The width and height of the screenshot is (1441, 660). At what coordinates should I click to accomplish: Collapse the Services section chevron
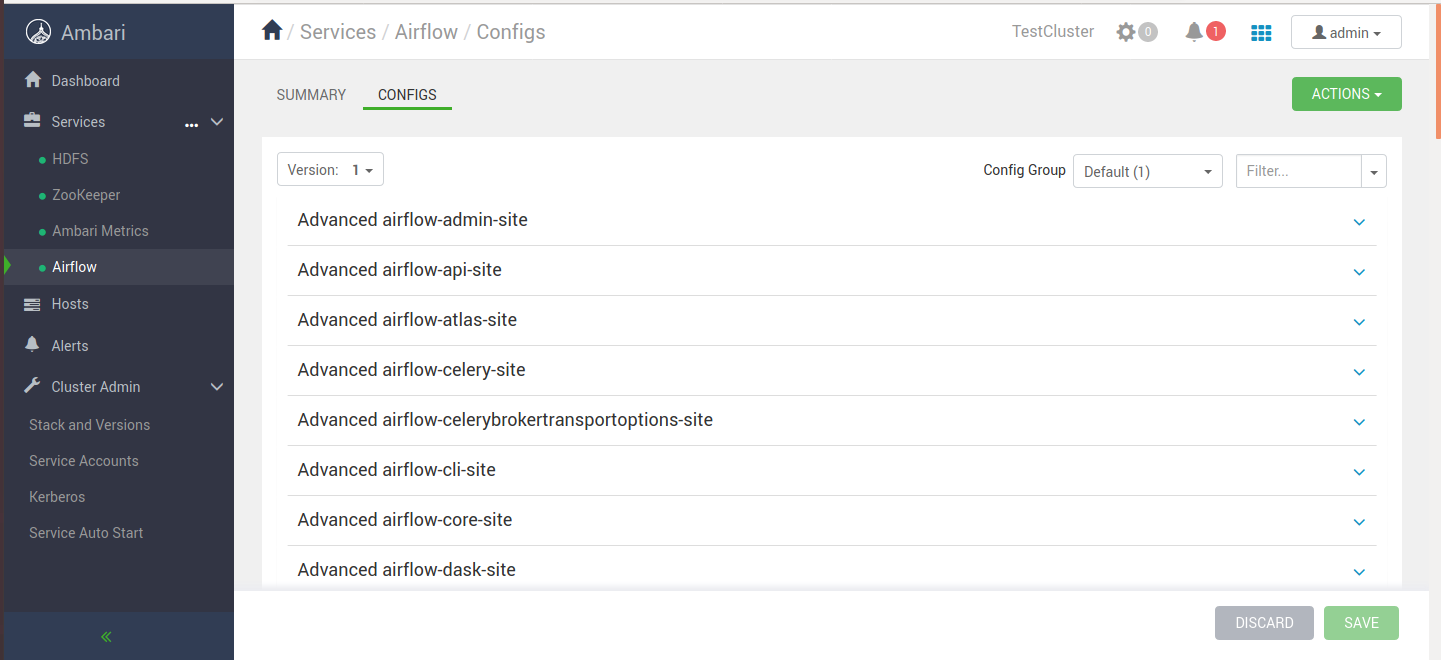(x=217, y=122)
